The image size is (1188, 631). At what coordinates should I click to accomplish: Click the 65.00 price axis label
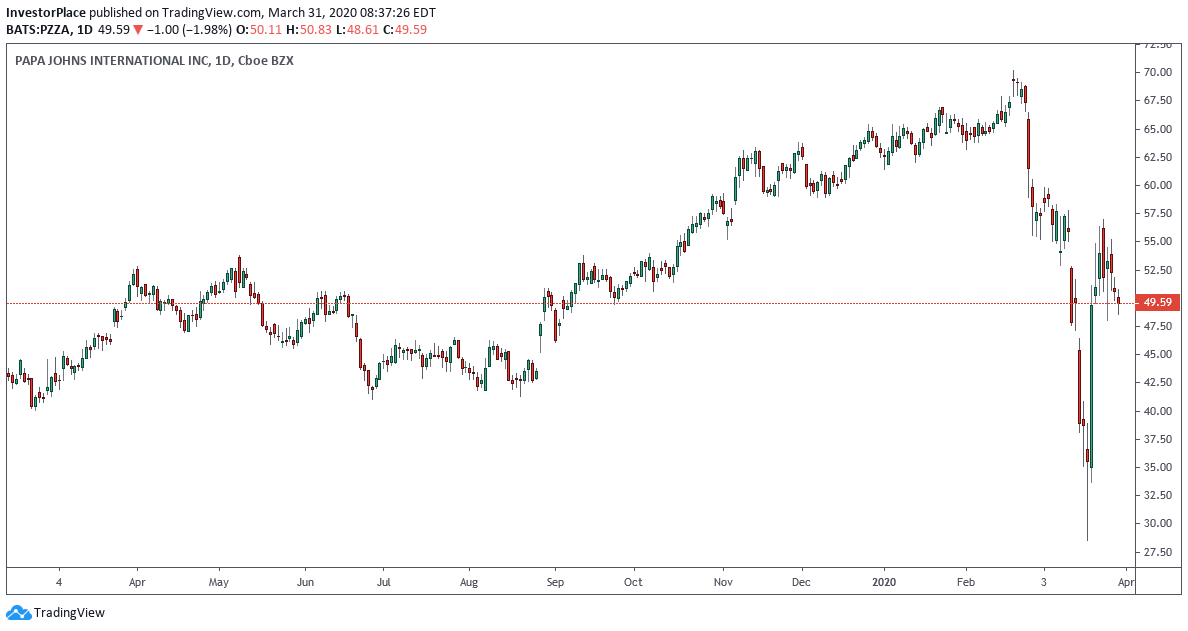1158,129
